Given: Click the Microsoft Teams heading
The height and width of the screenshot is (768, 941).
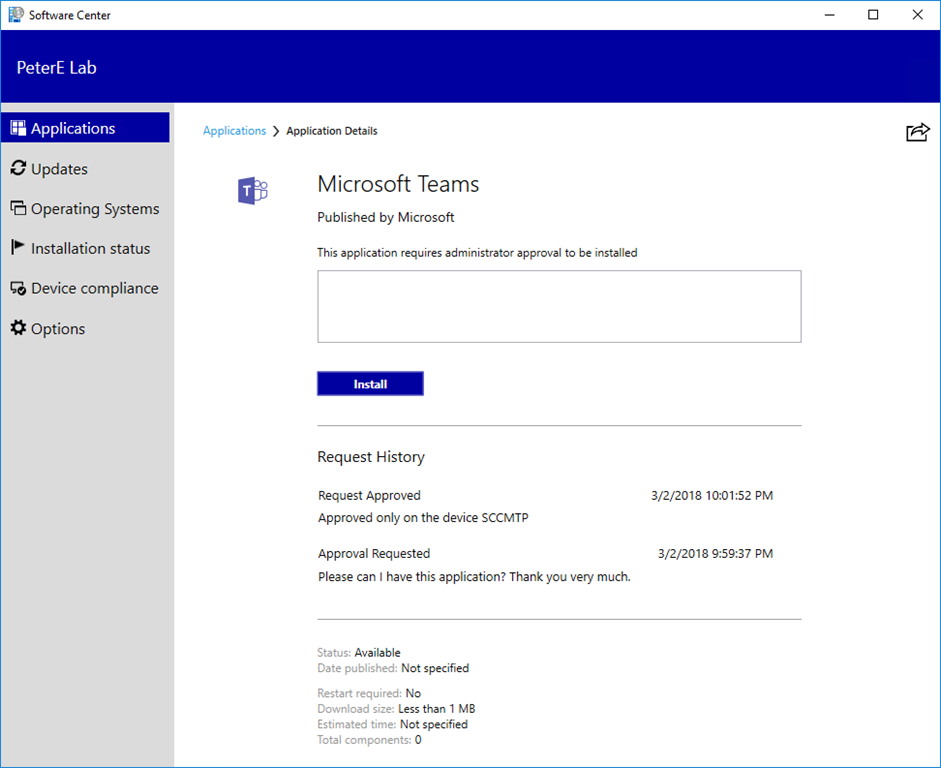Looking at the screenshot, I should pos(398,184).
